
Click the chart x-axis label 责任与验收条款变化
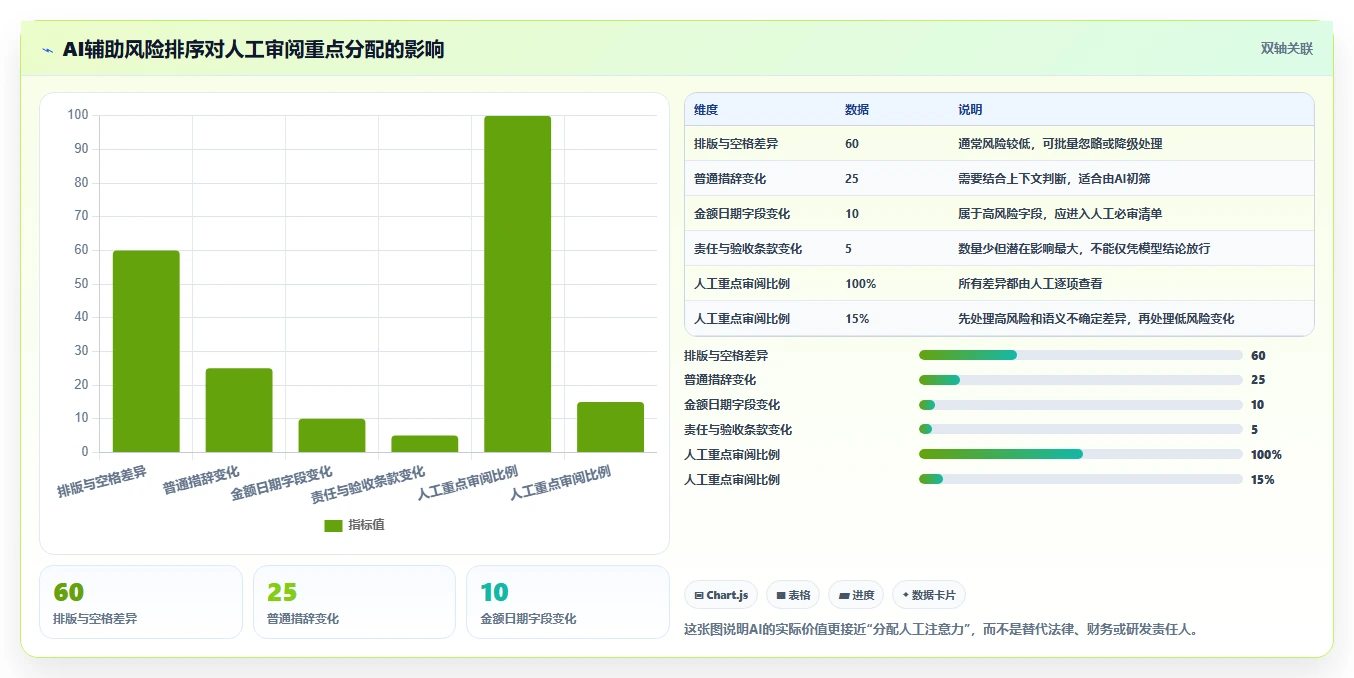tap(368, 485)
